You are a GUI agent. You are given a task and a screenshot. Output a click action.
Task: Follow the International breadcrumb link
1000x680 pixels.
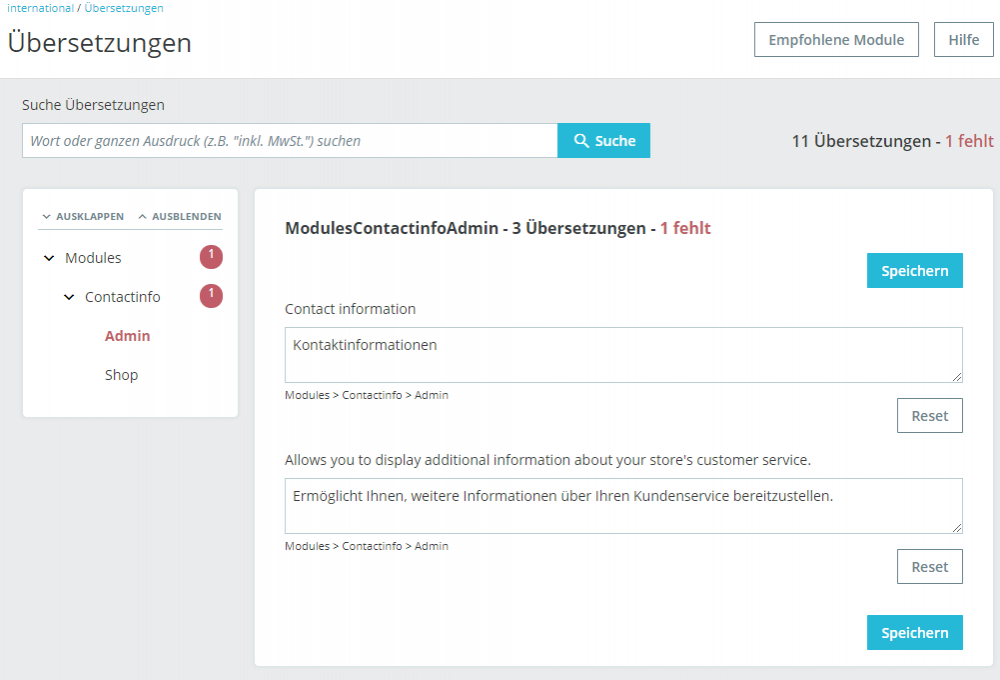pyautogui.click(x=40, y=8)
